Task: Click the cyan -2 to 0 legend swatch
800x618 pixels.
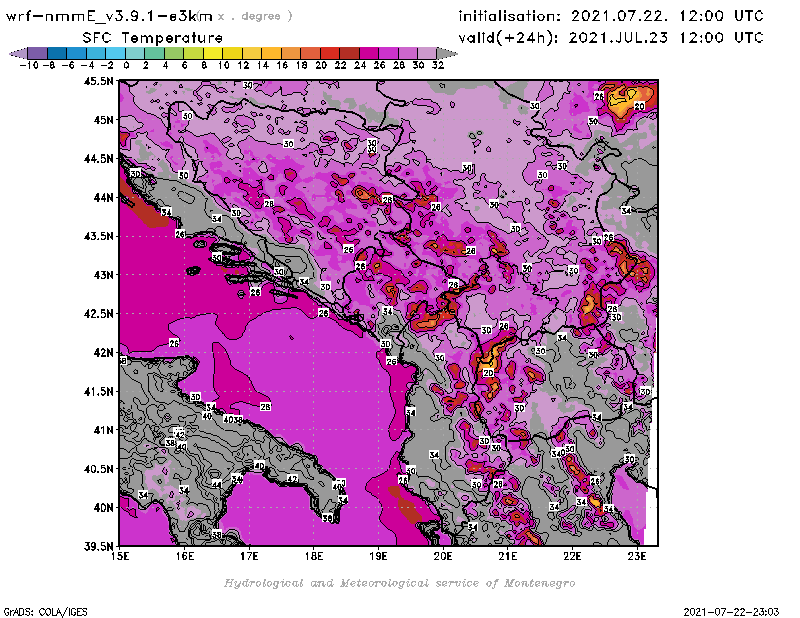Action: (115, 54)
